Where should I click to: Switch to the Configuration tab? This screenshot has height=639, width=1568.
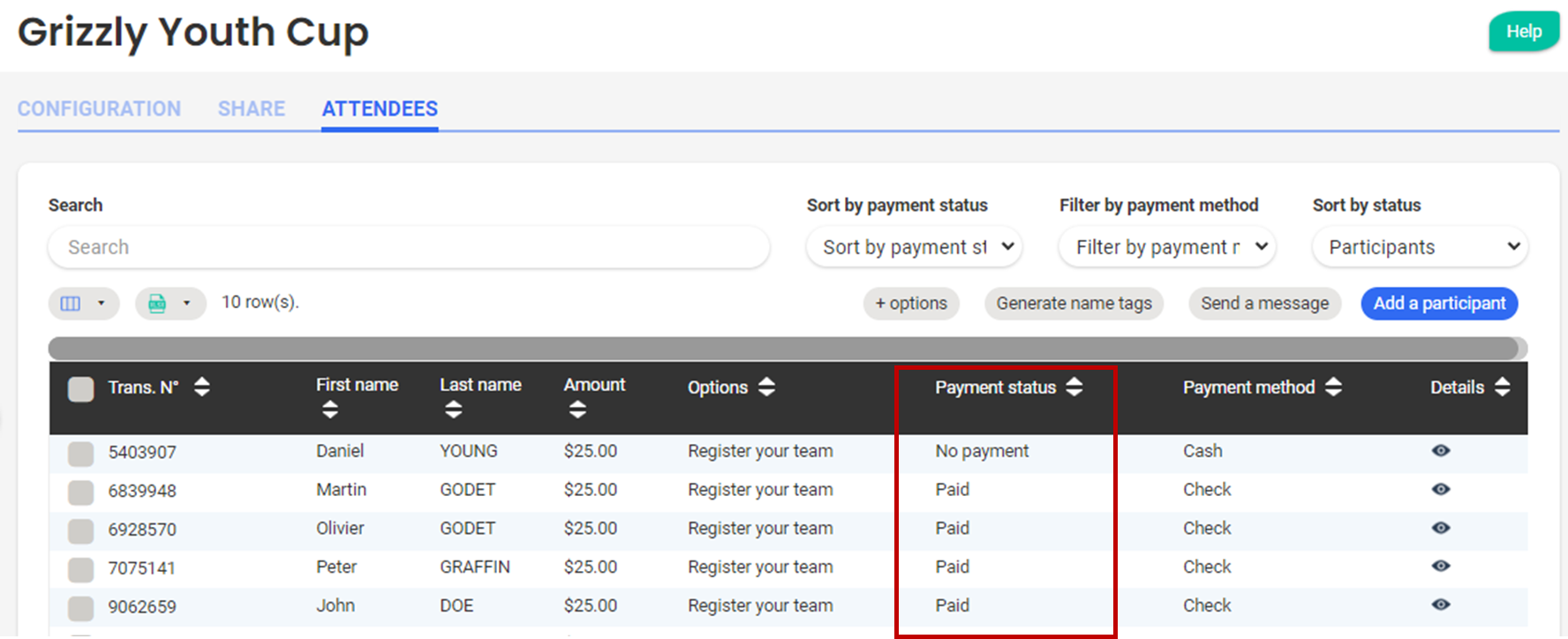pyautogui.click(x=99, y=109)
